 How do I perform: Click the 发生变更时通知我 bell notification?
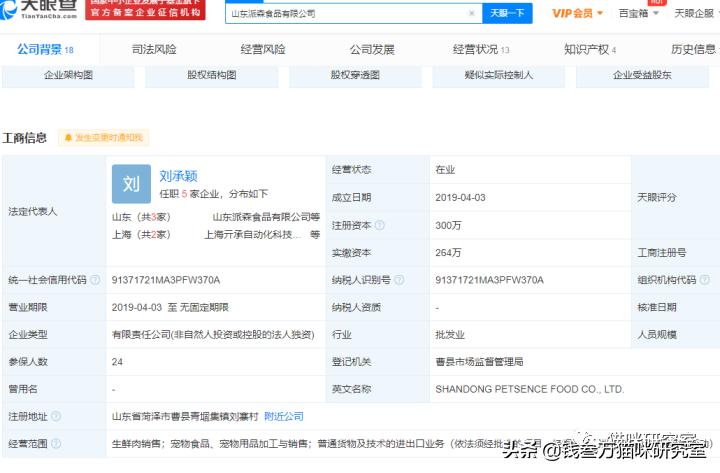103,138
